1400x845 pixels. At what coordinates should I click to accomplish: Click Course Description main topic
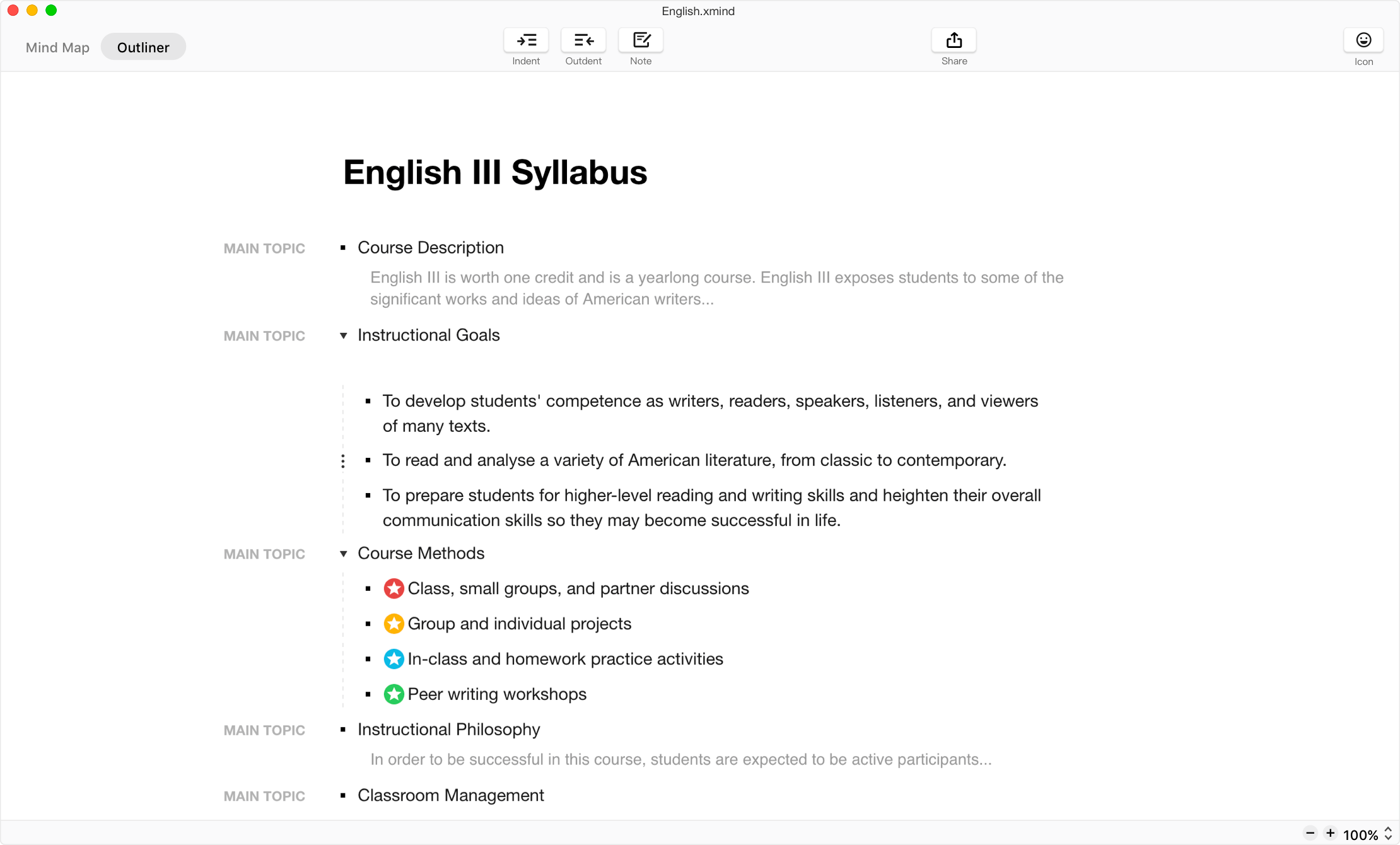click(431, 246)
